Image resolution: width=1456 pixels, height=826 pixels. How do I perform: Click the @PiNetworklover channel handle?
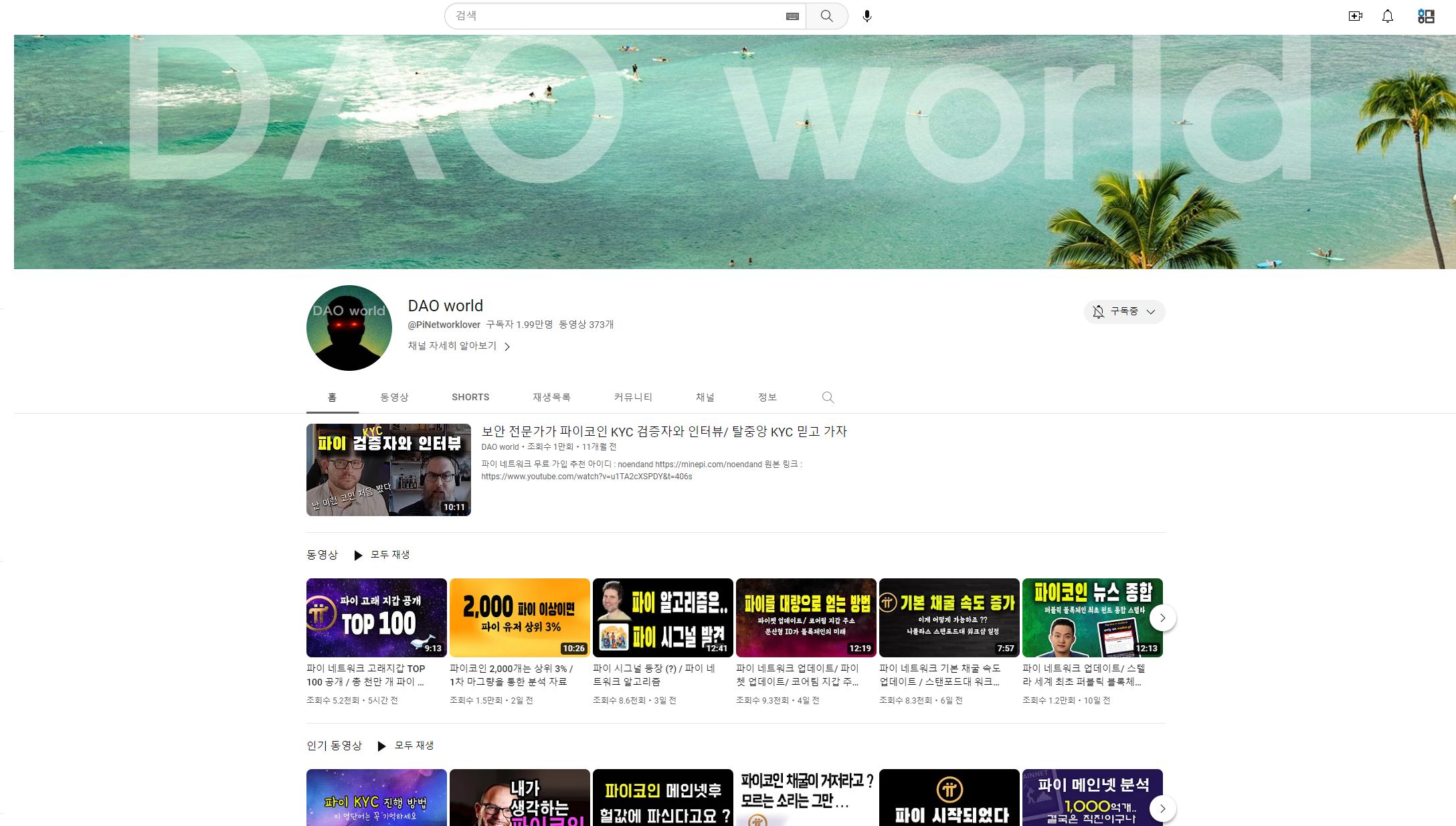click(x=444, y=325)
